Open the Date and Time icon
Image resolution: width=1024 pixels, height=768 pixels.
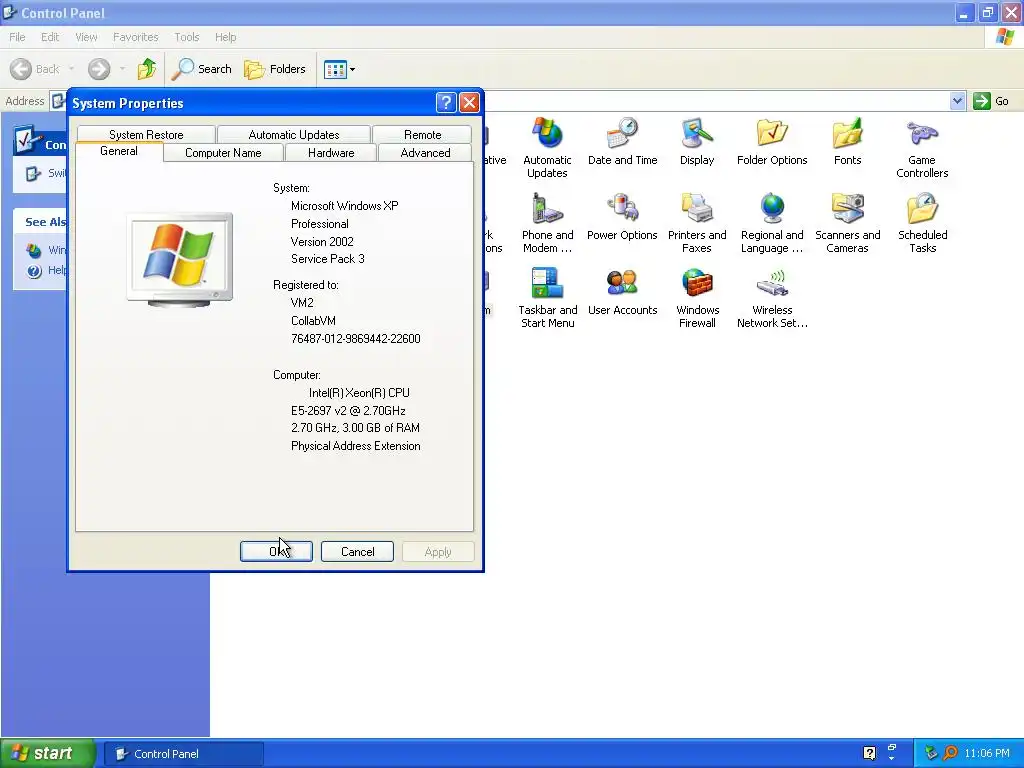click(622, 141)
